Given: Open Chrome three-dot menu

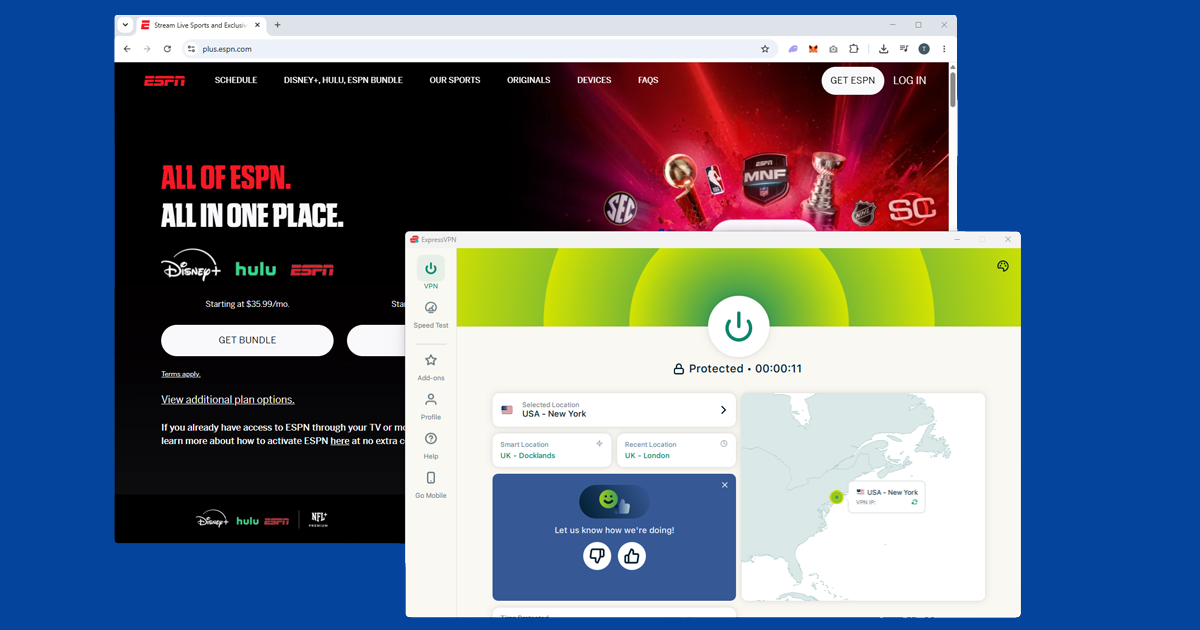Looking at the screenshot, I should click(944, 48).
